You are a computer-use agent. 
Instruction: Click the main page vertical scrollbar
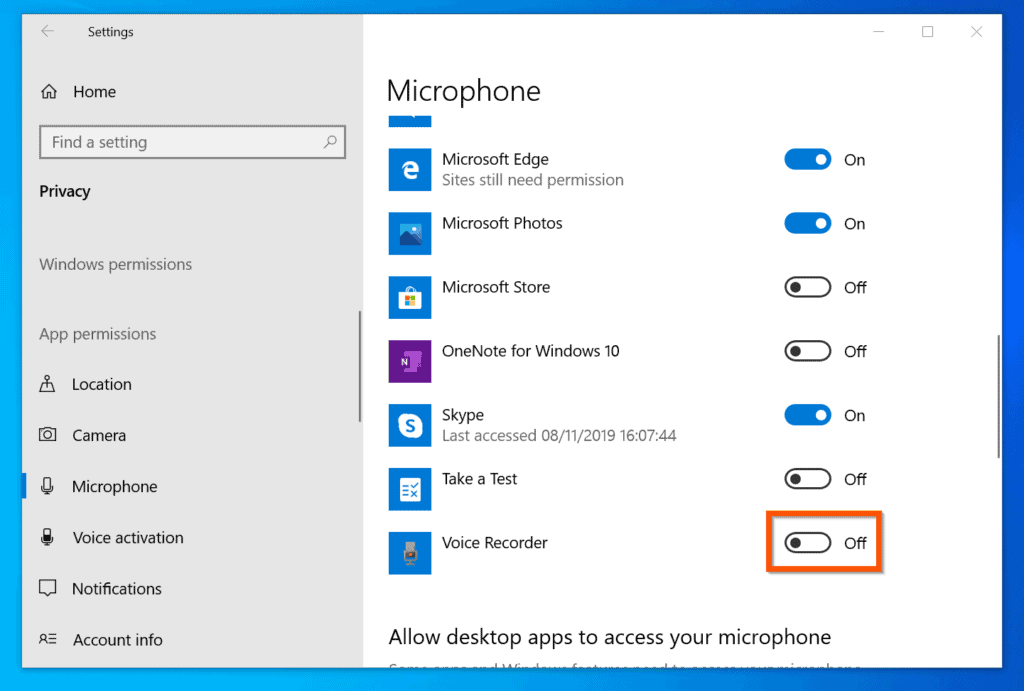[x=999, y=396]
